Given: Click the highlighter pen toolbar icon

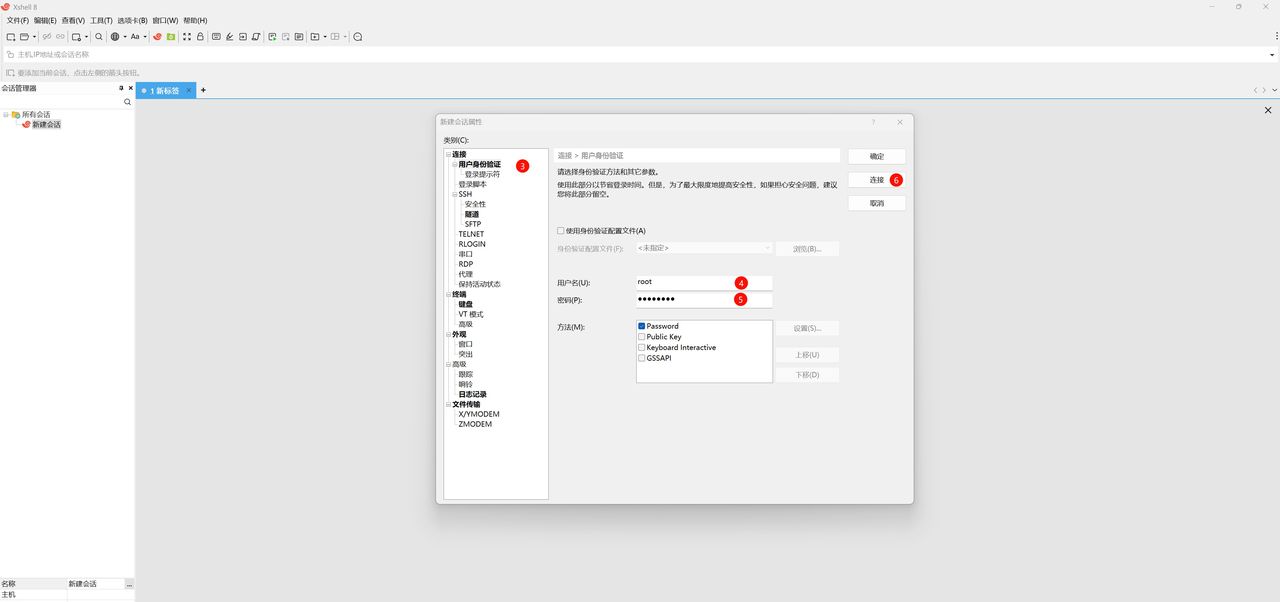Looking at the screenshot, I should (x=229, y=37).
